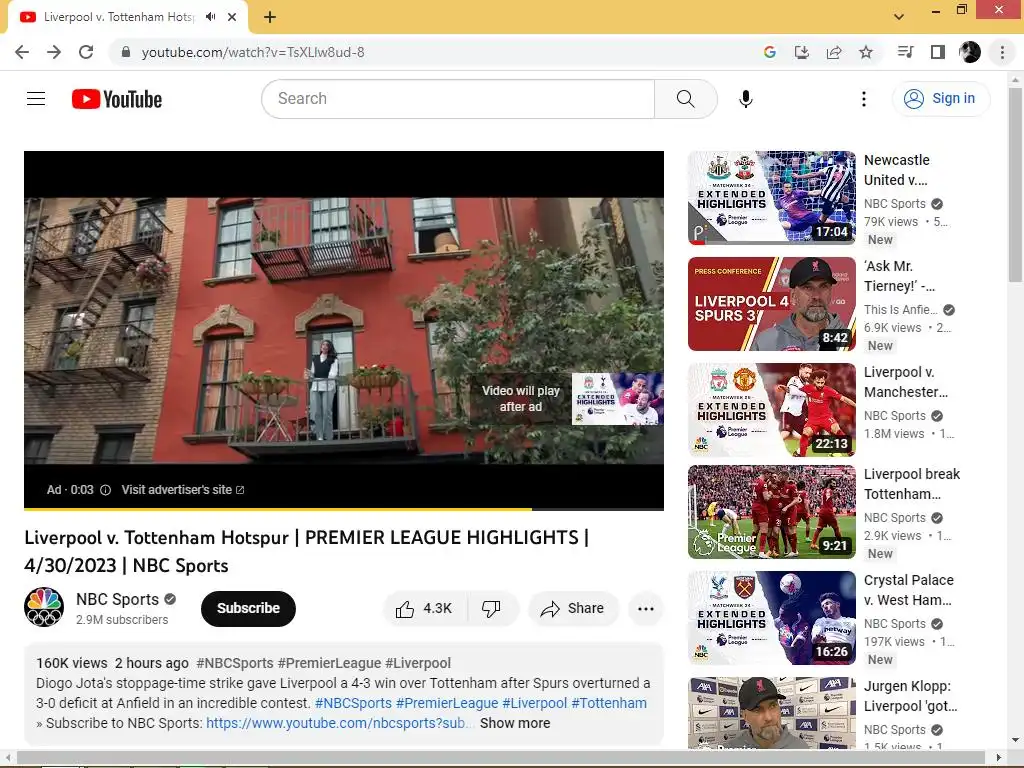Open the NBC Sports channel name link
Viewport: 1024px width, 768px height.
point(118,600)
